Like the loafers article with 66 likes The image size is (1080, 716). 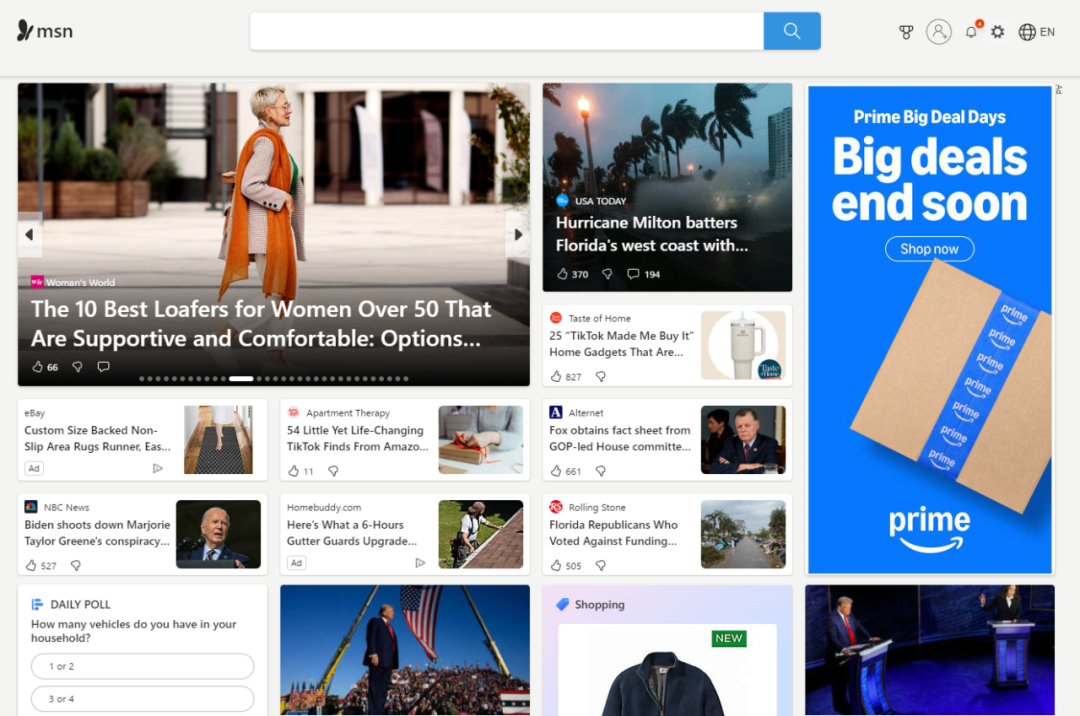pos(45,367)
